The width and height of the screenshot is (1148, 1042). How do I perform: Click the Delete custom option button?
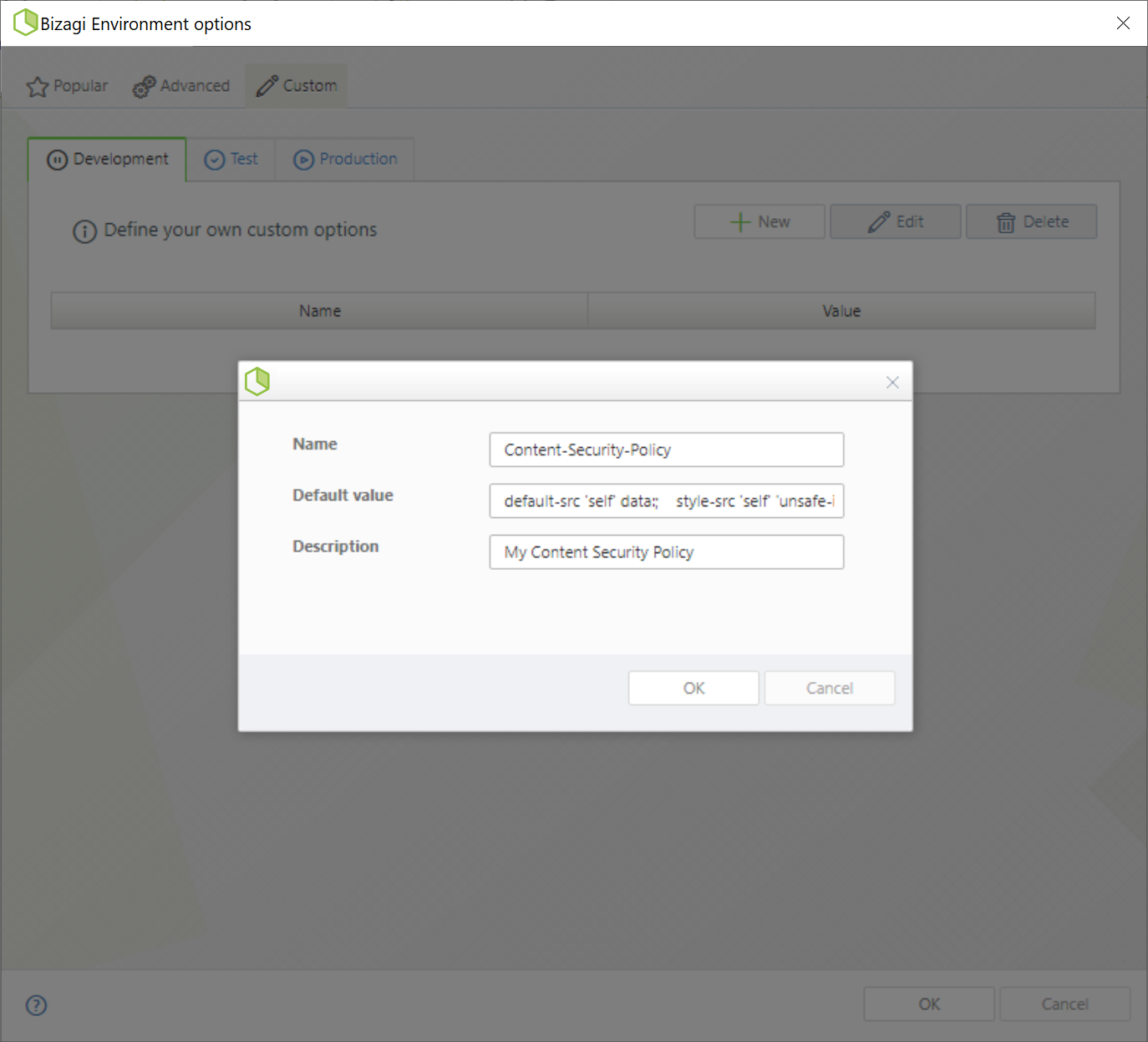point(1032,221)
